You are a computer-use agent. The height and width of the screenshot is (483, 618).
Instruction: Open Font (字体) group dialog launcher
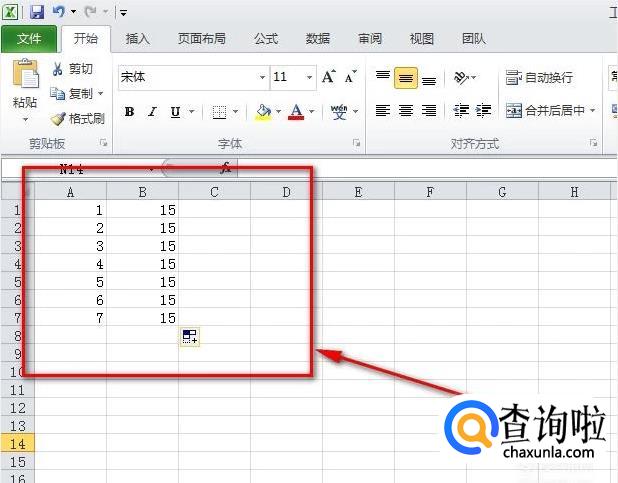[356, 143]
